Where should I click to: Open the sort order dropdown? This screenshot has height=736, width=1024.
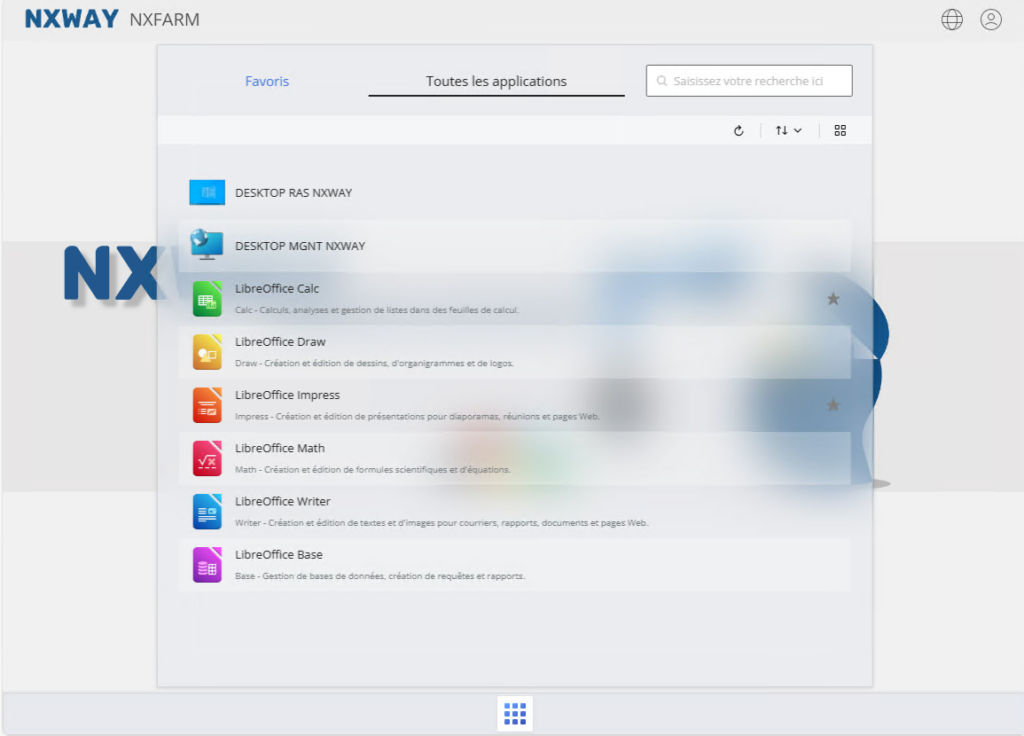789,131
